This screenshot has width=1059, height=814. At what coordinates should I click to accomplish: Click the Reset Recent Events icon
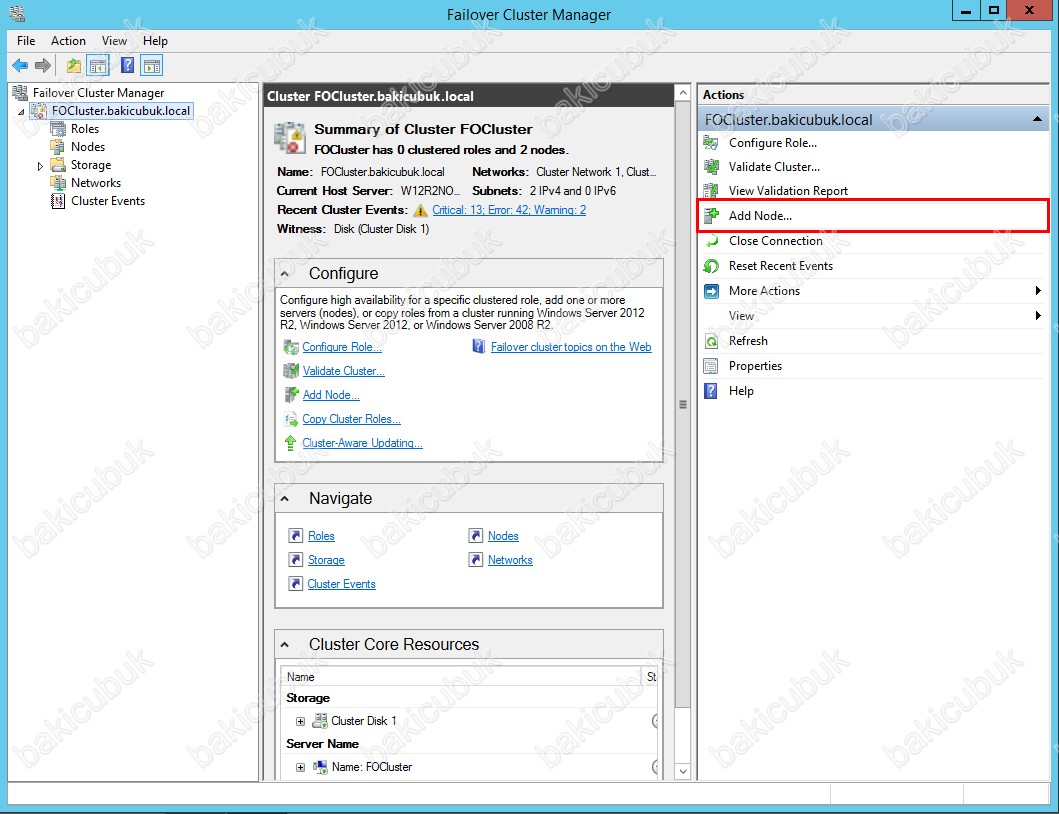coord(711,265)
